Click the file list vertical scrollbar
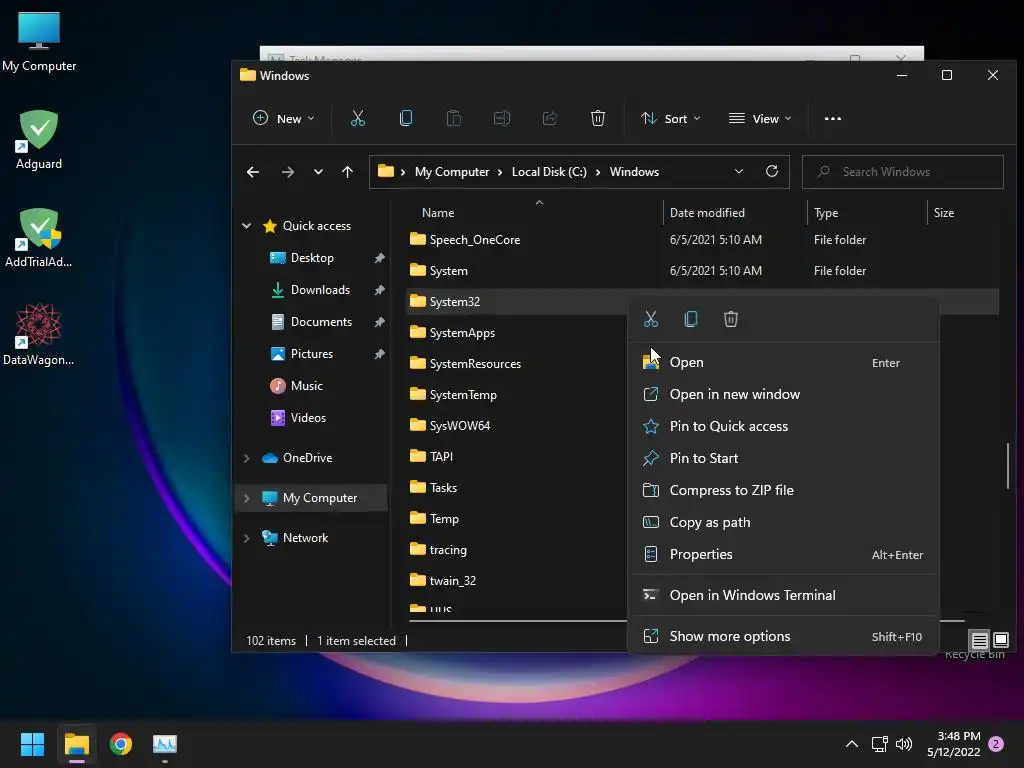Screen dimensions: 1024x768 point(1008,466)
